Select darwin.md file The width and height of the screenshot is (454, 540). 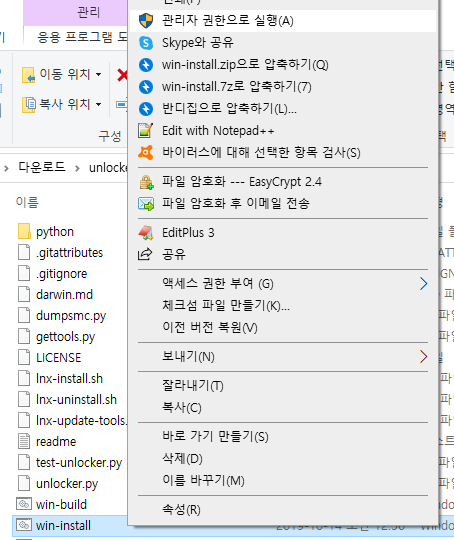pyautogui.click(x=55, y=295)
